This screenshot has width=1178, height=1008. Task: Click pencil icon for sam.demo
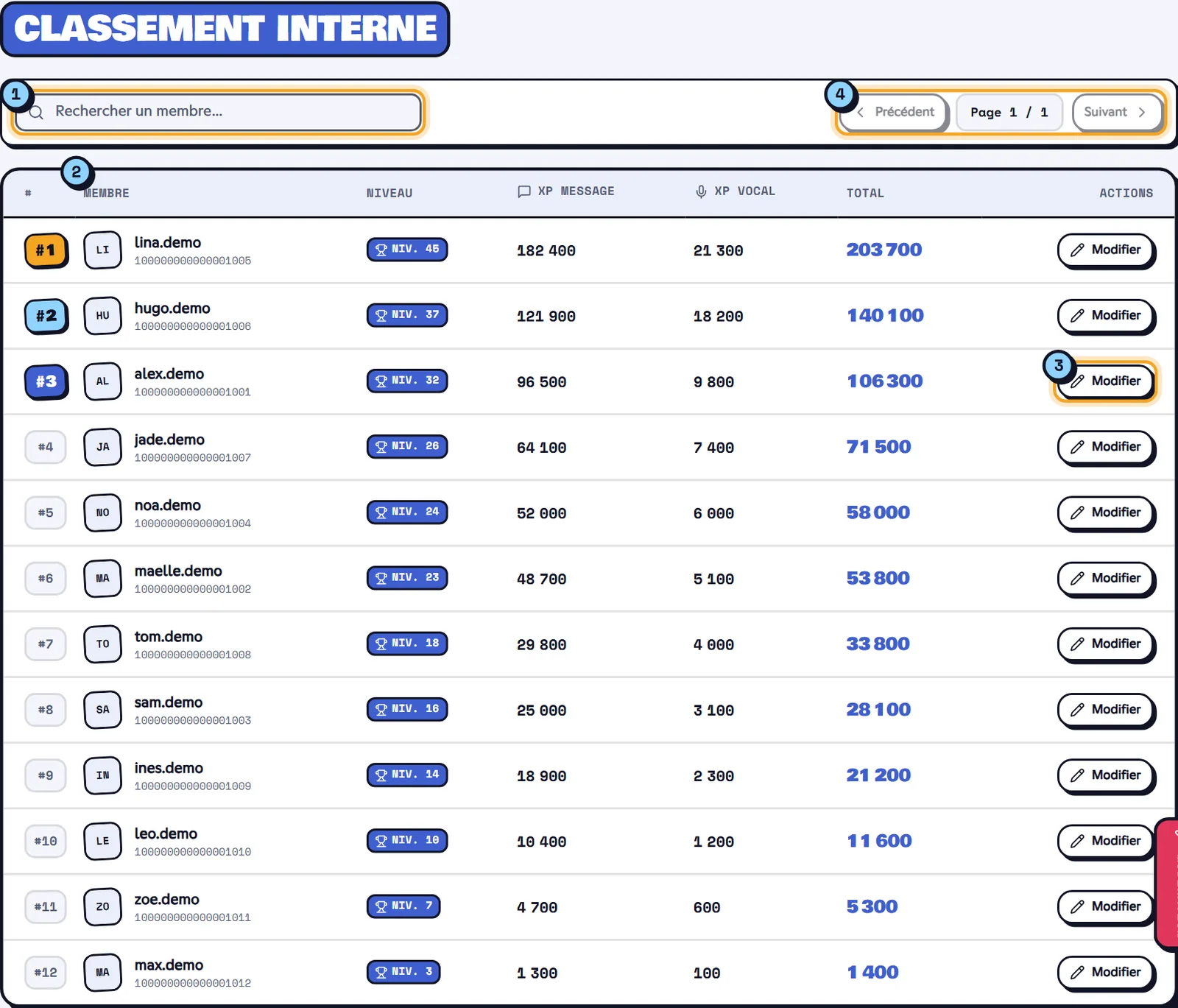click(1077, 710)
